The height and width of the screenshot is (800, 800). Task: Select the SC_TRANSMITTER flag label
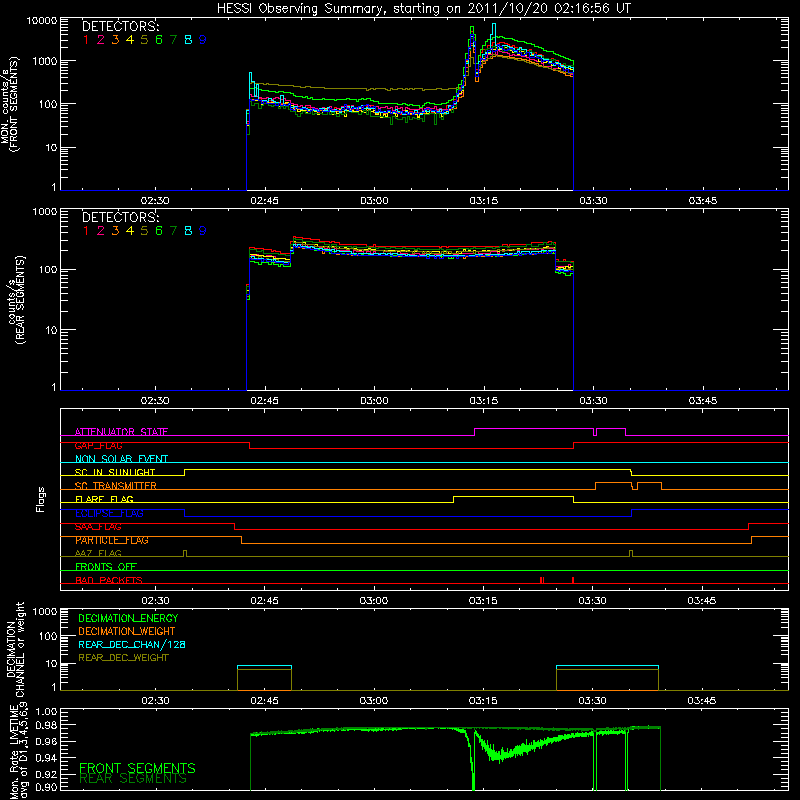(116, 485)
